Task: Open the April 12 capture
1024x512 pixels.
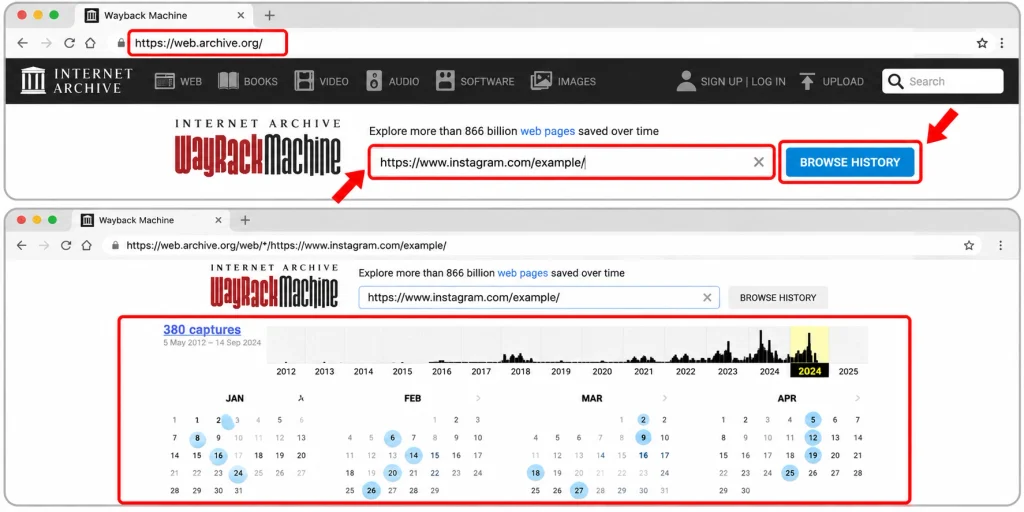Action: pyautogui.click(x=812, y=438)
